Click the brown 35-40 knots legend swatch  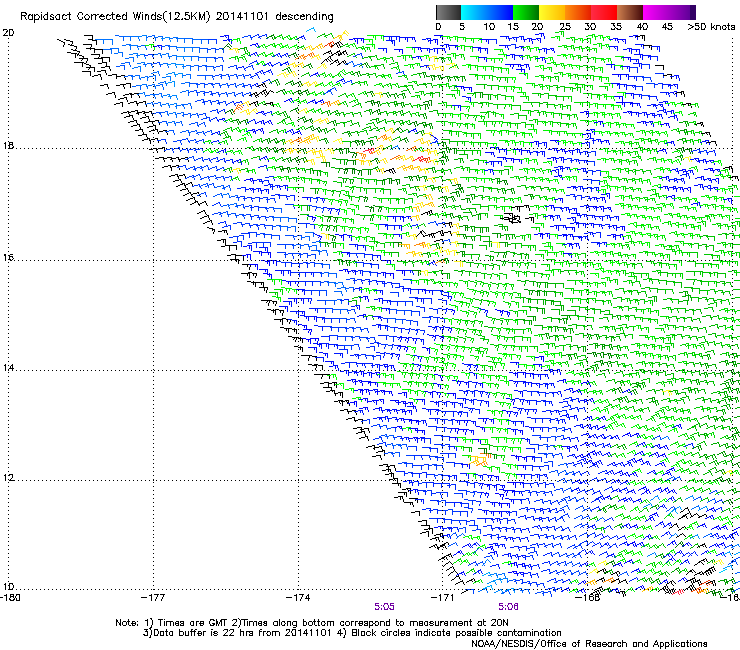tap(630, 12)
